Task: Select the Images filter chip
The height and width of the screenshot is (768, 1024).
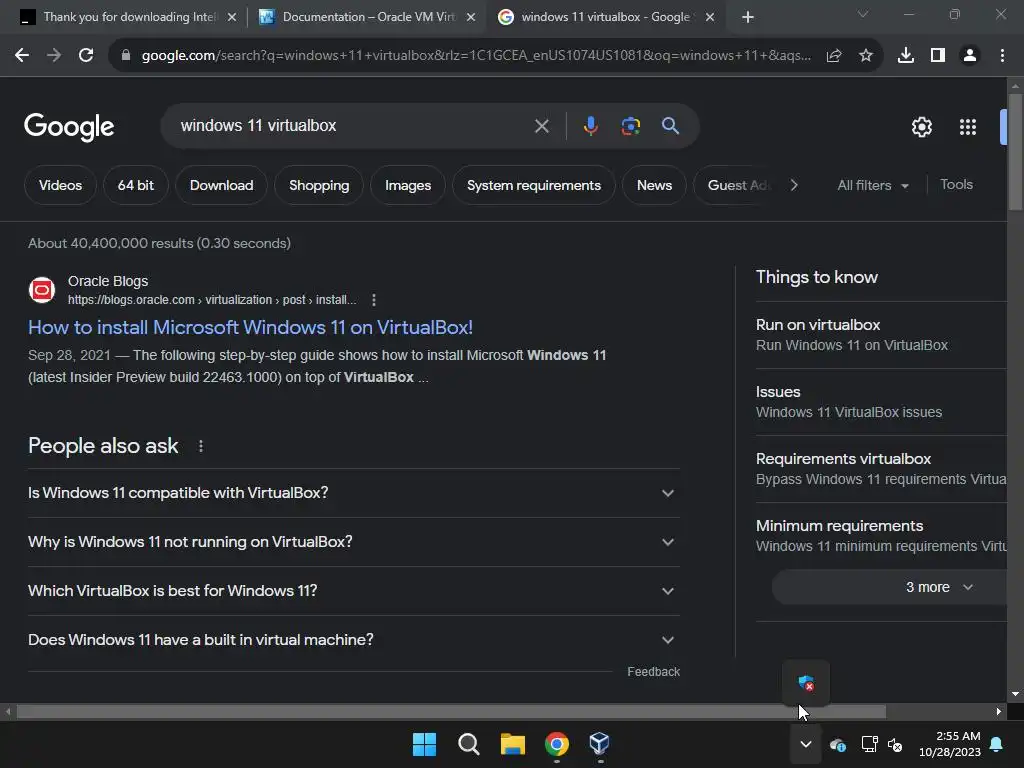Action: [408, 185]
